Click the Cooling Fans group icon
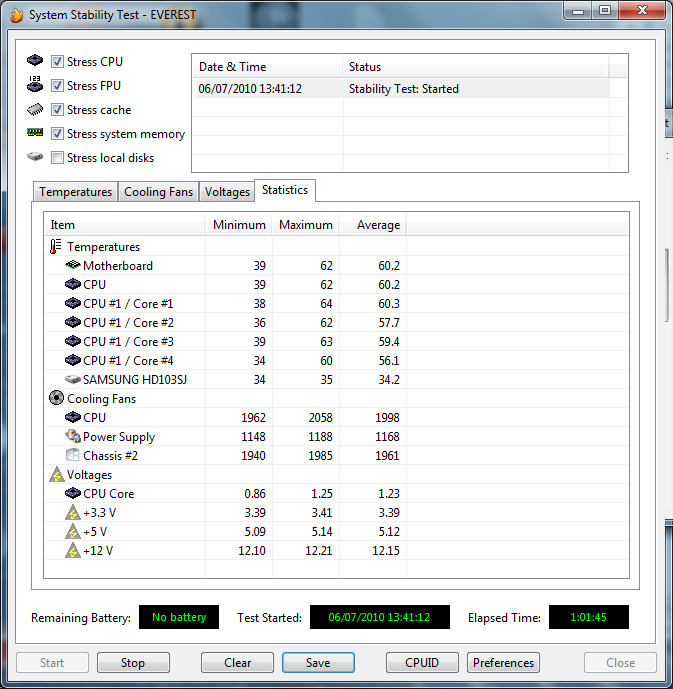This screenshot has width=673, height=689. pos(56,399)
